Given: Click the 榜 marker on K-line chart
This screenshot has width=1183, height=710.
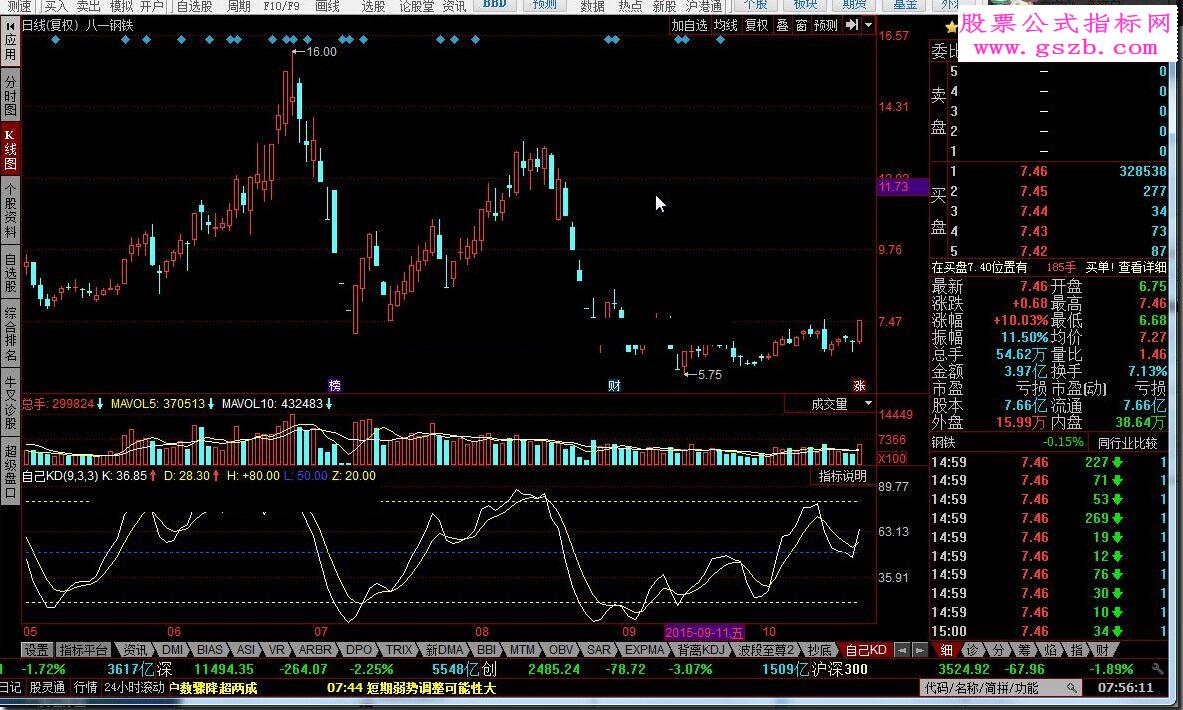Looking at the screenshot, I should (334, 386).
